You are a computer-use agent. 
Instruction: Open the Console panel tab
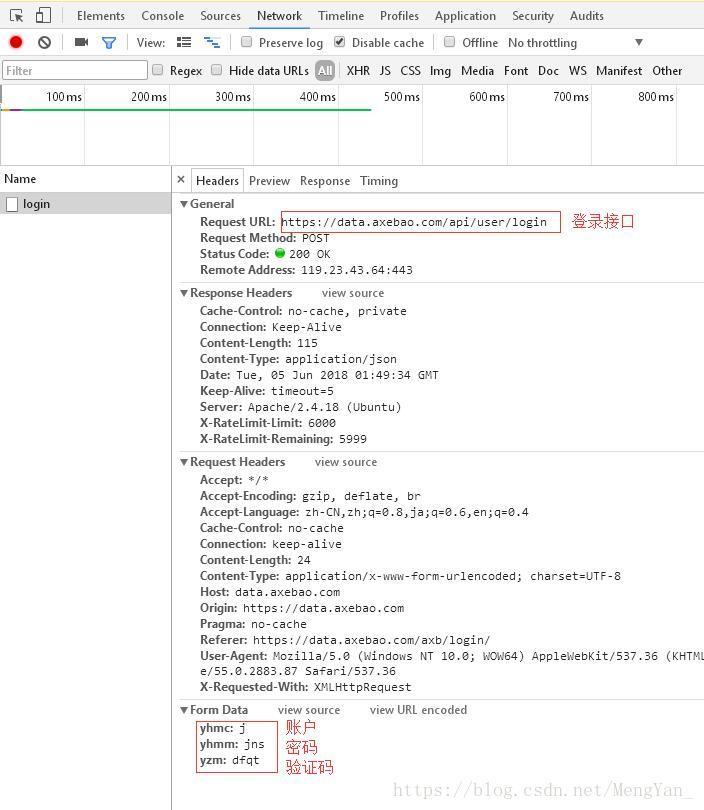(x=163, y=16)
